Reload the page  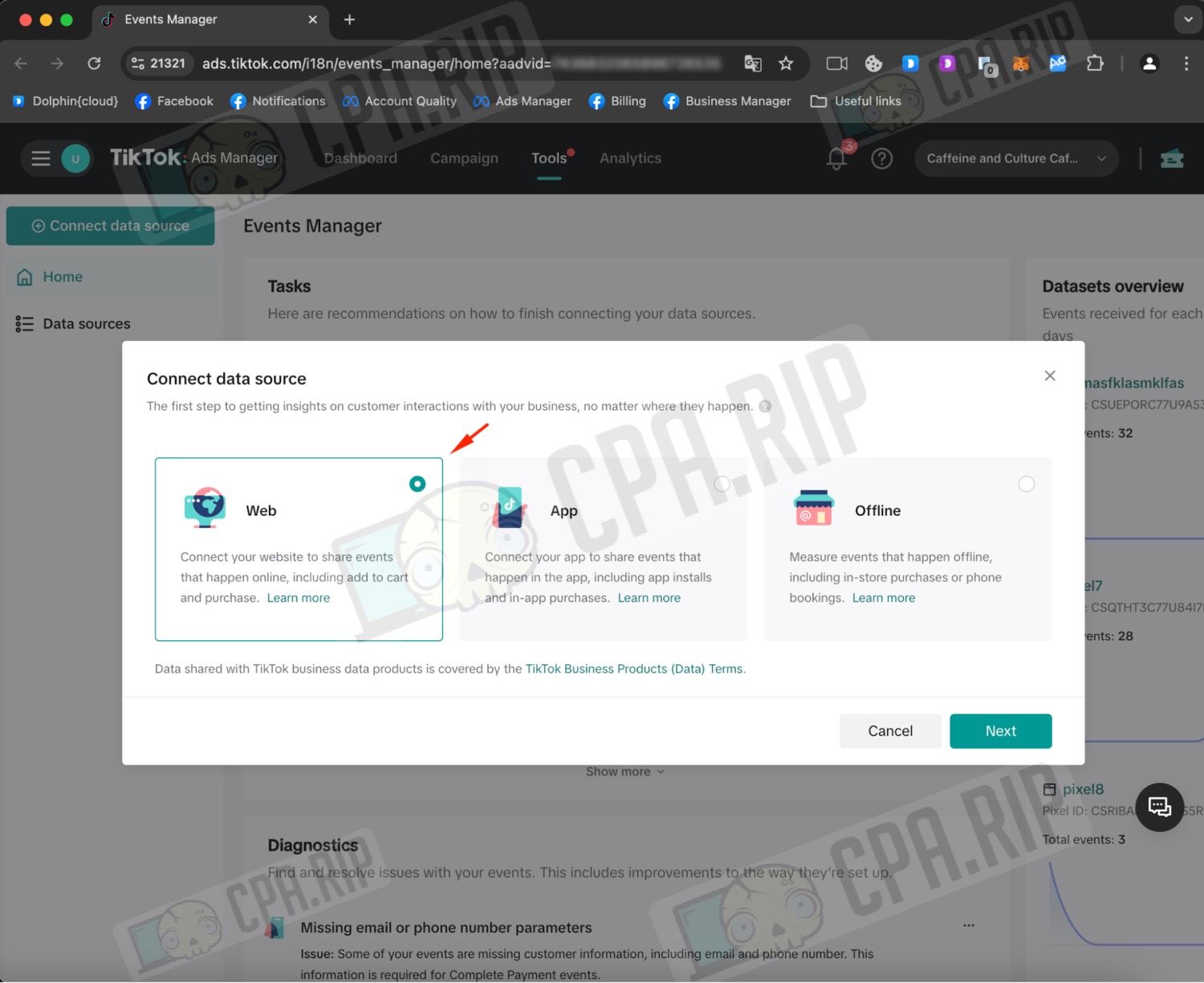(x=94, y=63)
